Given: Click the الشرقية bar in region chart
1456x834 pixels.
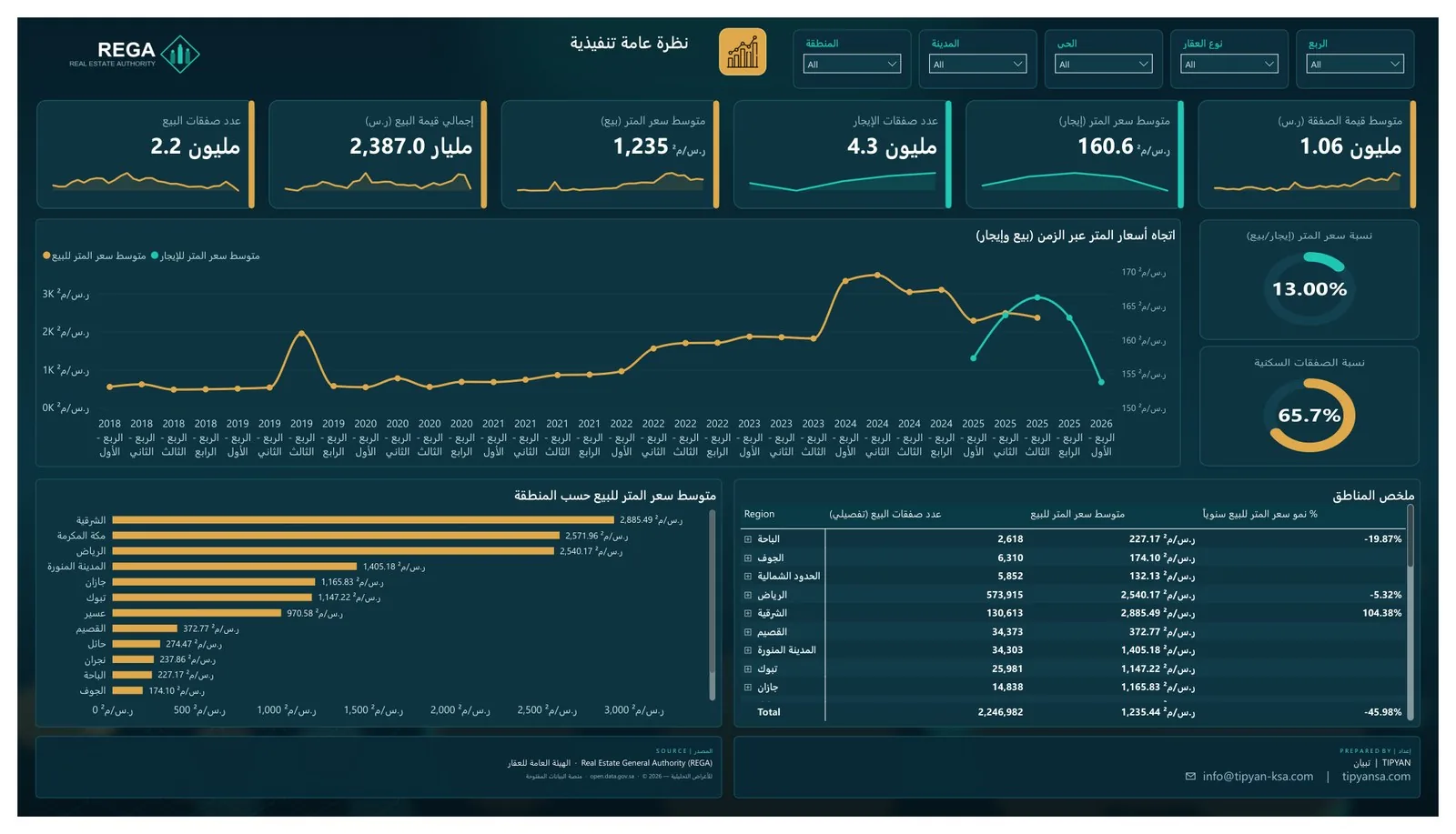Looking at the screenshot, I should (363, 520).
